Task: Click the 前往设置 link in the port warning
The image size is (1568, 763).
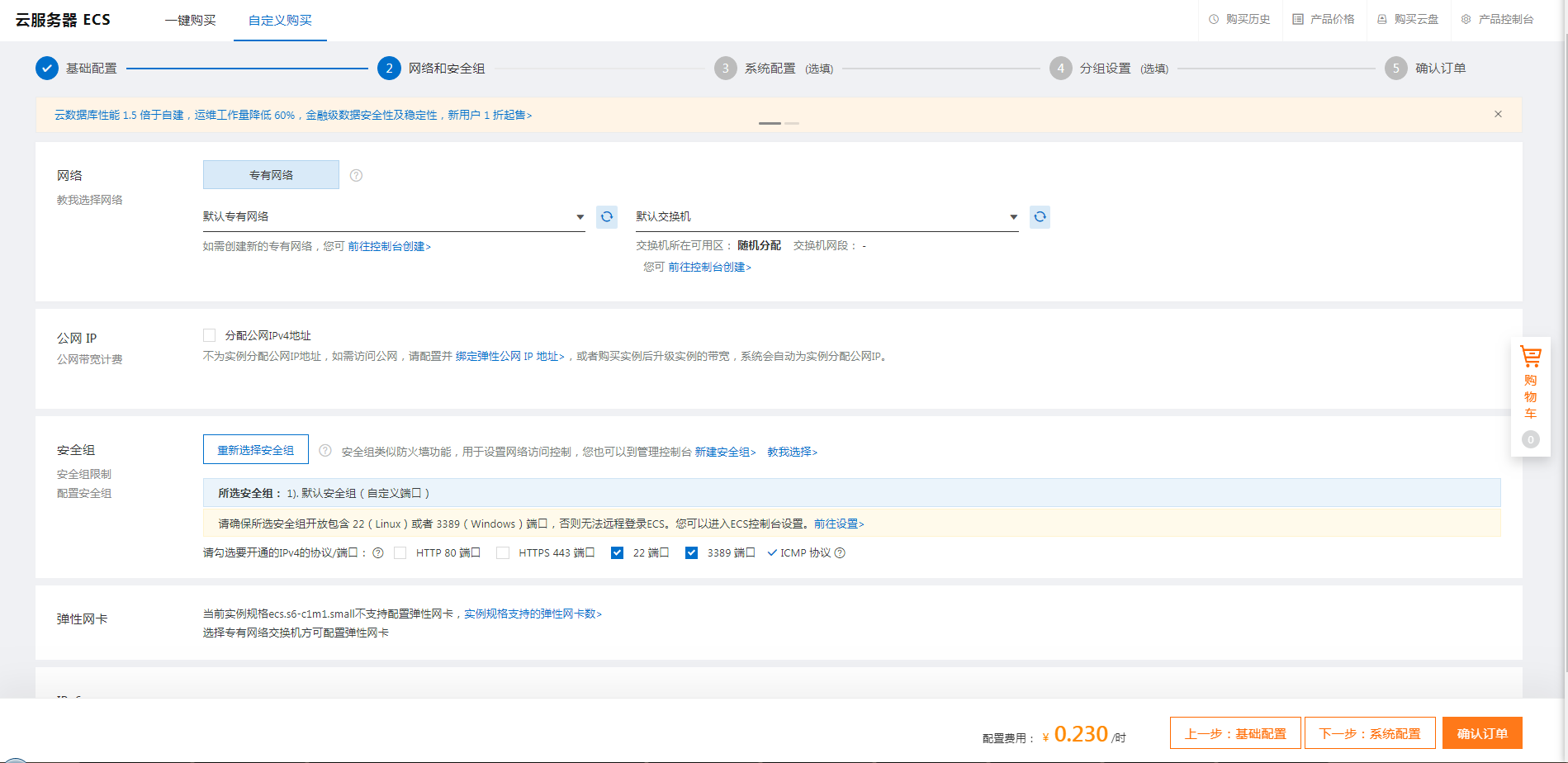Action: tap(839, 524)
